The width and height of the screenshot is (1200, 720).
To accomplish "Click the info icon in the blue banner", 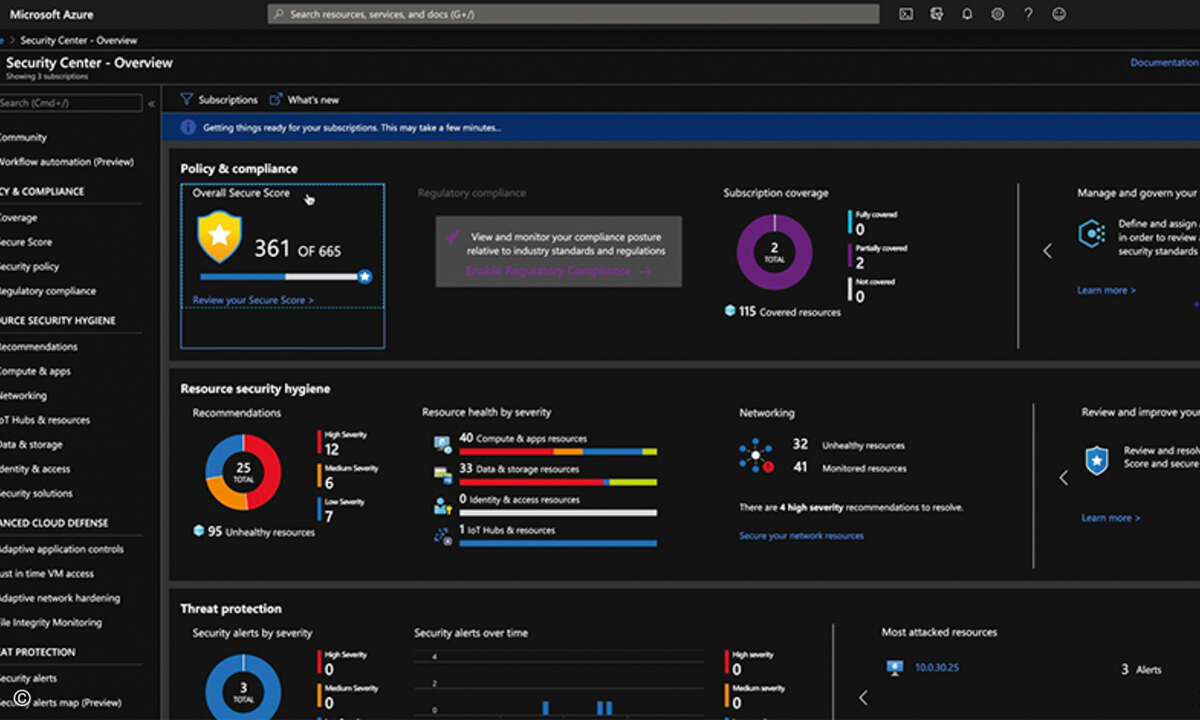I will [x=188, y=128].
